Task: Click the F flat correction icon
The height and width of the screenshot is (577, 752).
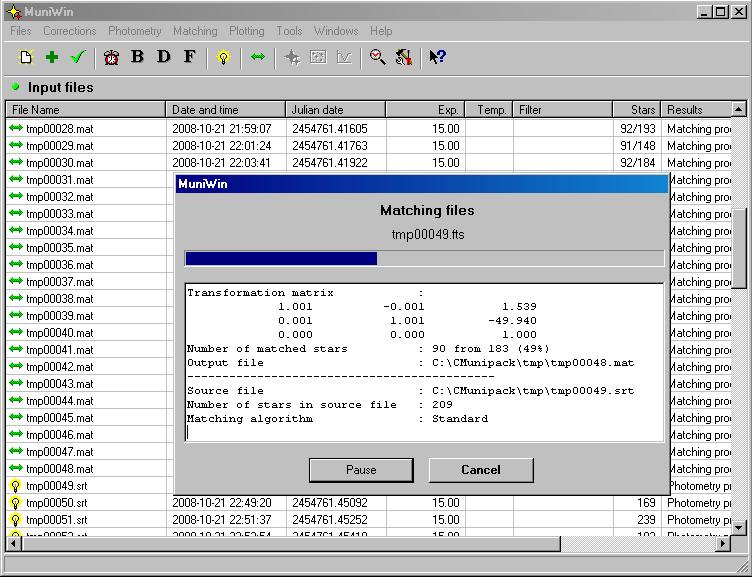Action: [189, 57]
